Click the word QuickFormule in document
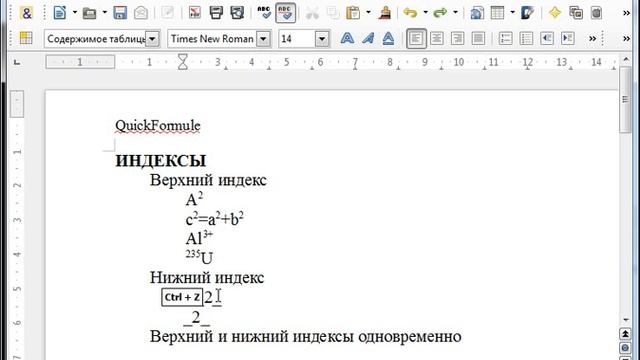The height and width of the screenshot is (360, 640). 158,126
